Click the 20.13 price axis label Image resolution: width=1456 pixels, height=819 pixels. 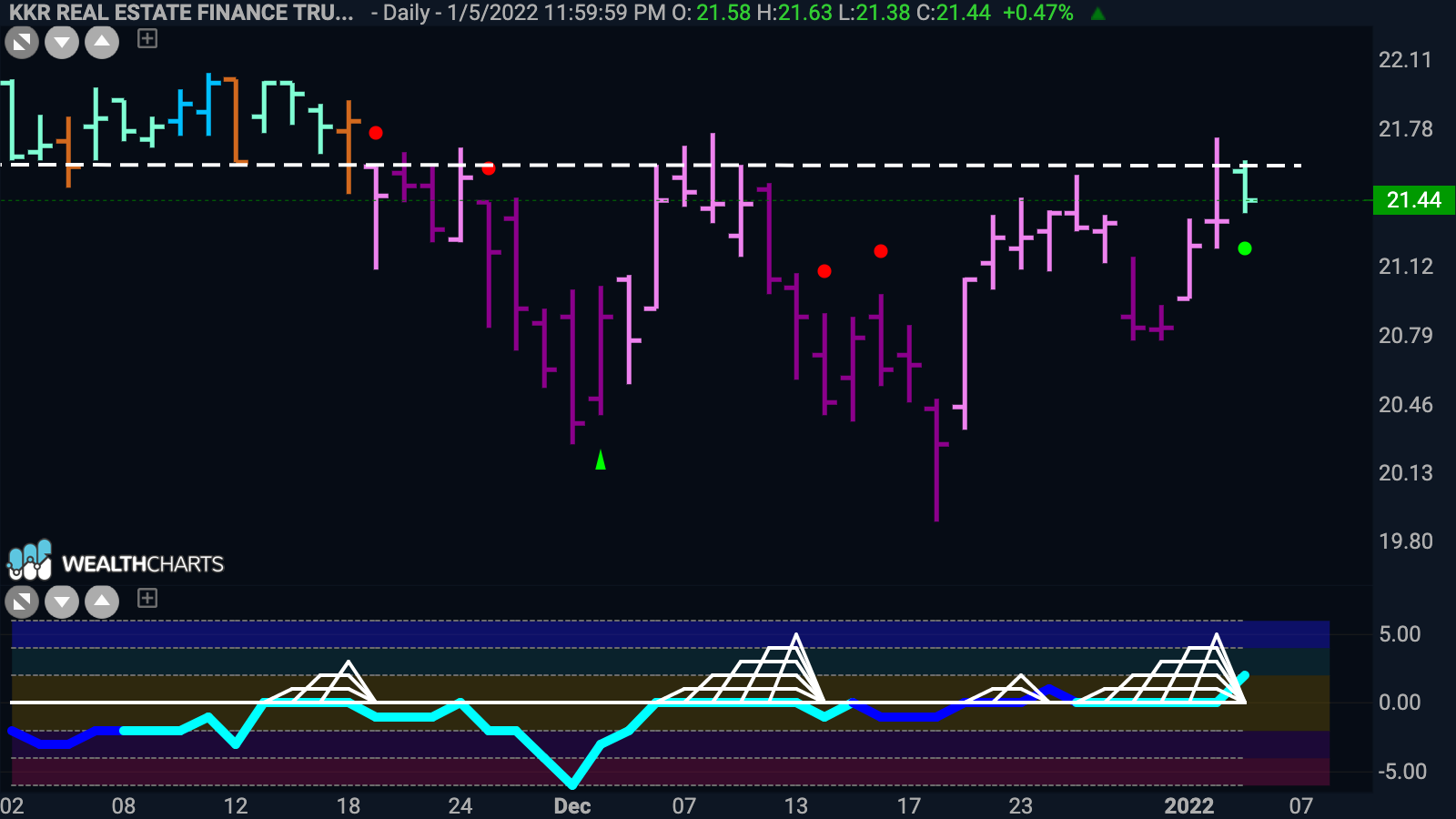point(1405,473)
